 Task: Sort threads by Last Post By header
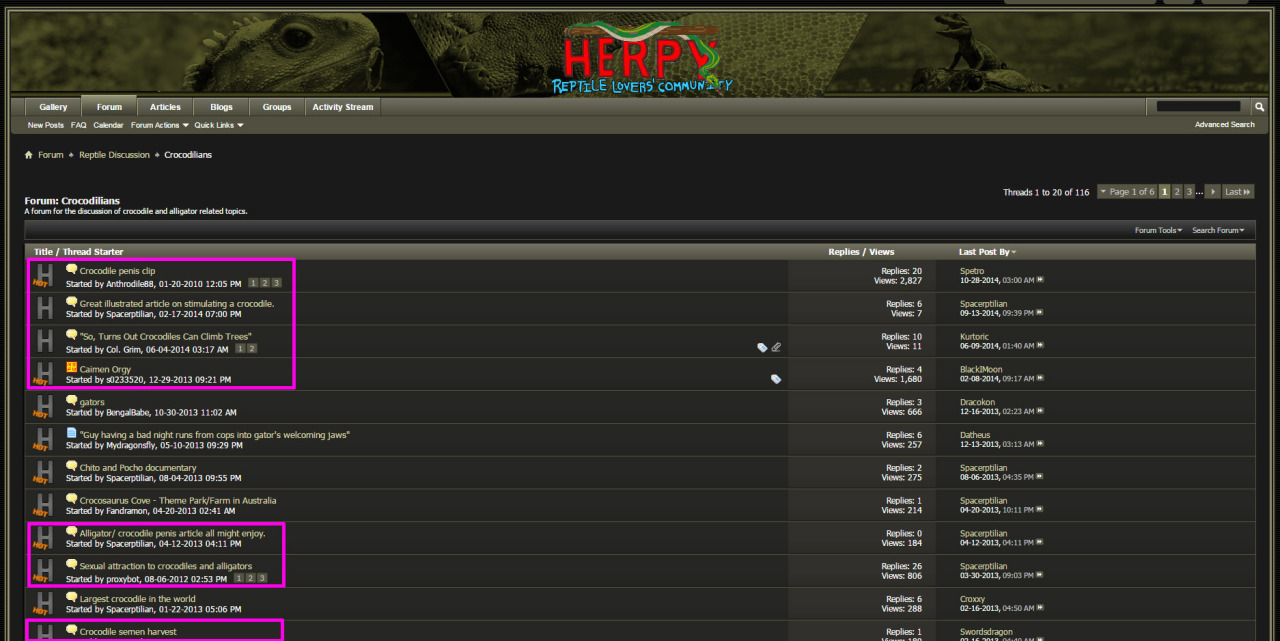click(x=983, y=252)
